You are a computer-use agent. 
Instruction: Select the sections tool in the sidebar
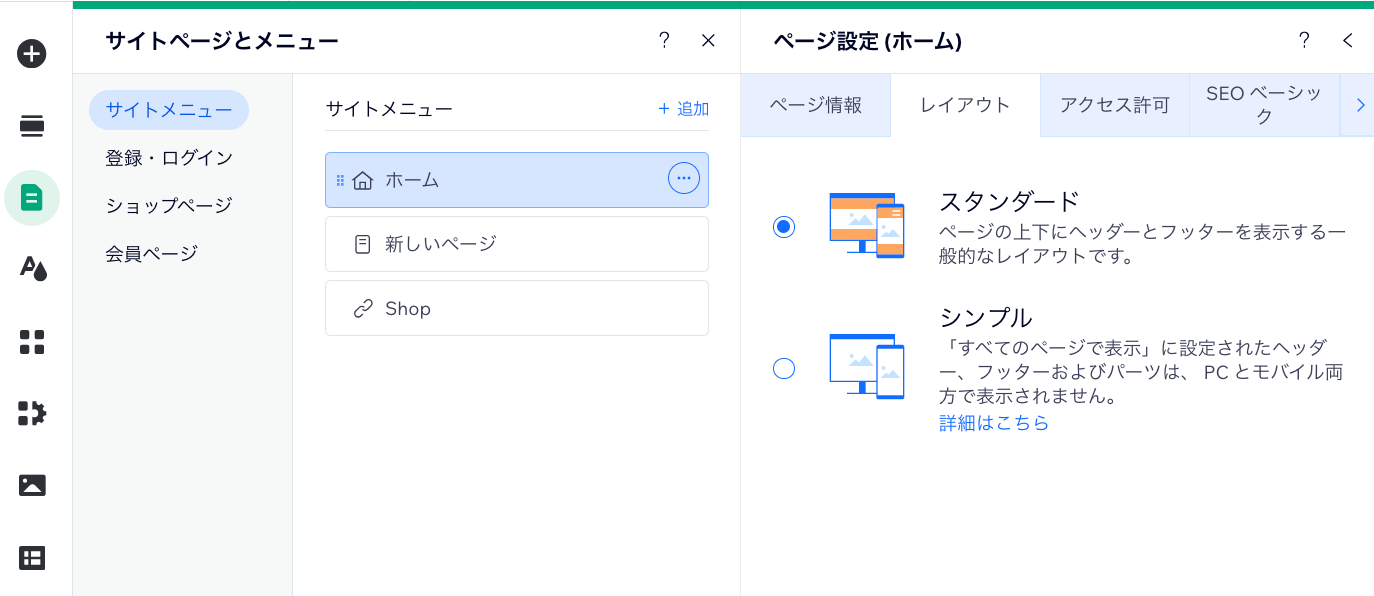31,126
